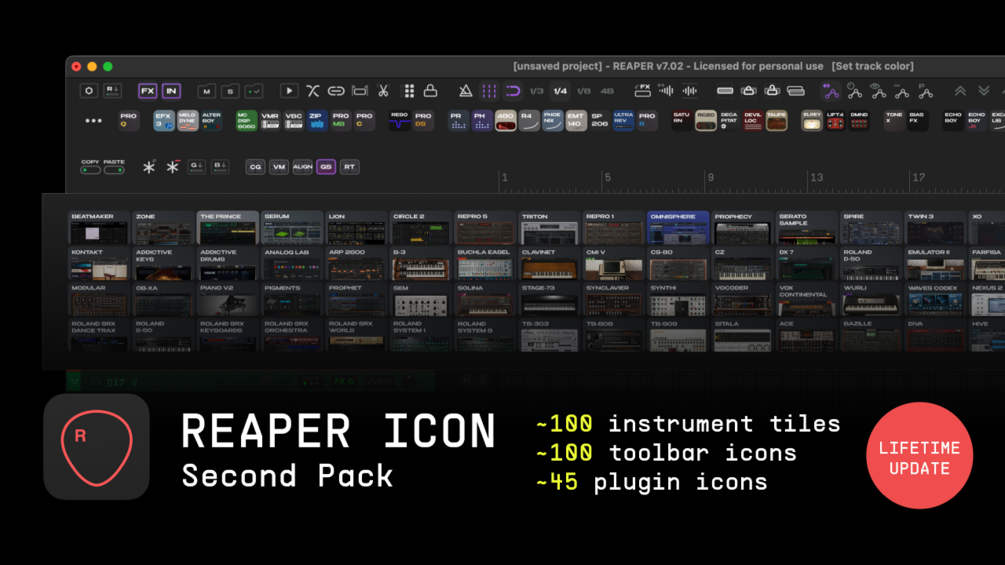Click the highlighted GS button
The image size is (1005, 565).
[326, 167]
